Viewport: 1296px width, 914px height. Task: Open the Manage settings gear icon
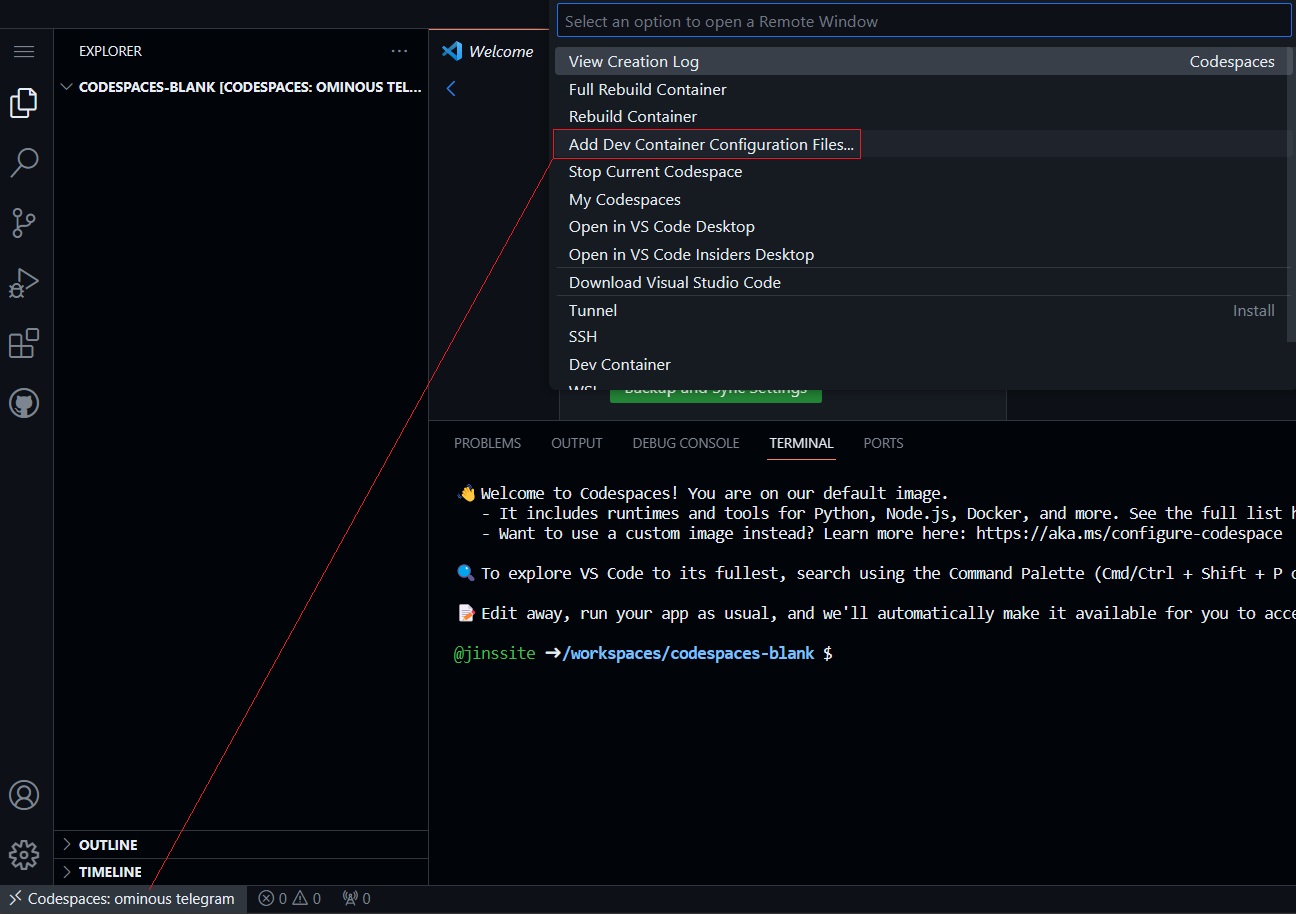[x=24, y=855]
